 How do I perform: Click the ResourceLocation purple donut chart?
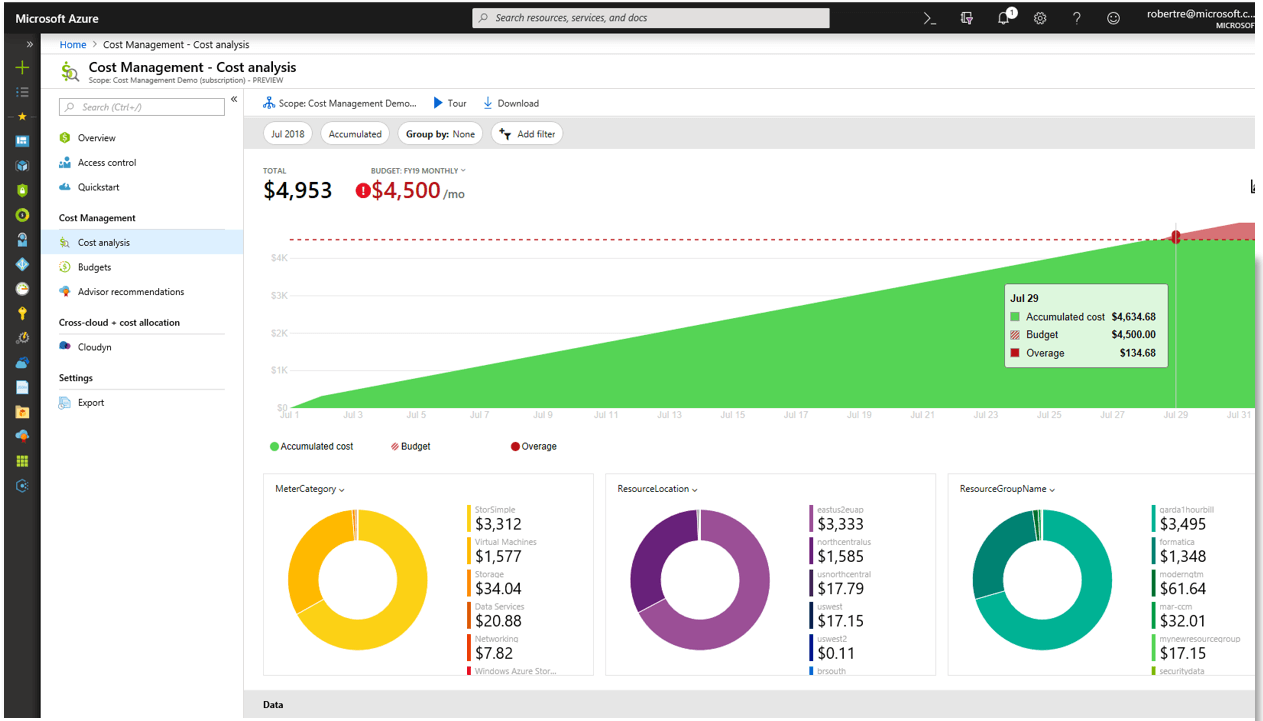tap(699, 580)
